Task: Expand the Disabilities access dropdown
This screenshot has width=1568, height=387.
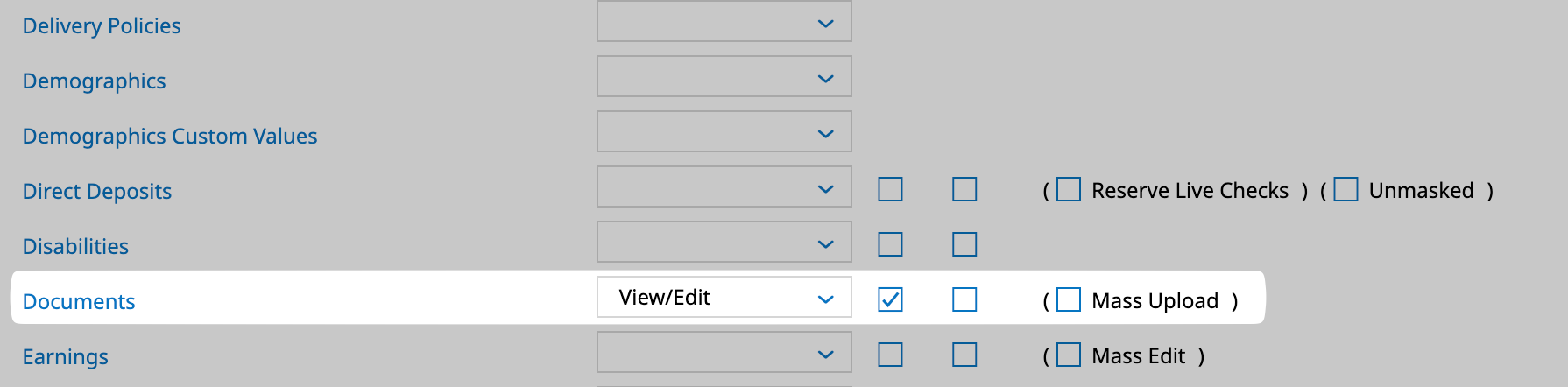Action: tap(724, 243)
